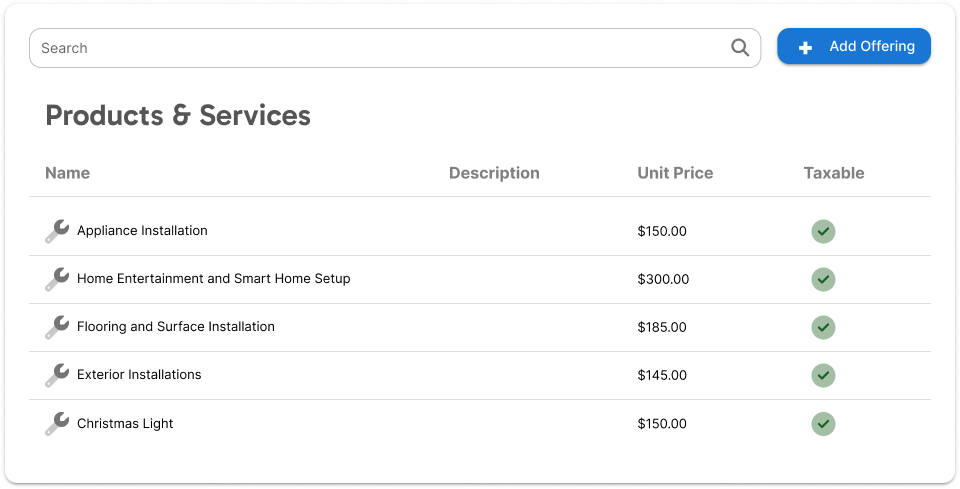Click wrench icon beside Home Entertainment row
960x489 pixels.
(x=57, y=278)
